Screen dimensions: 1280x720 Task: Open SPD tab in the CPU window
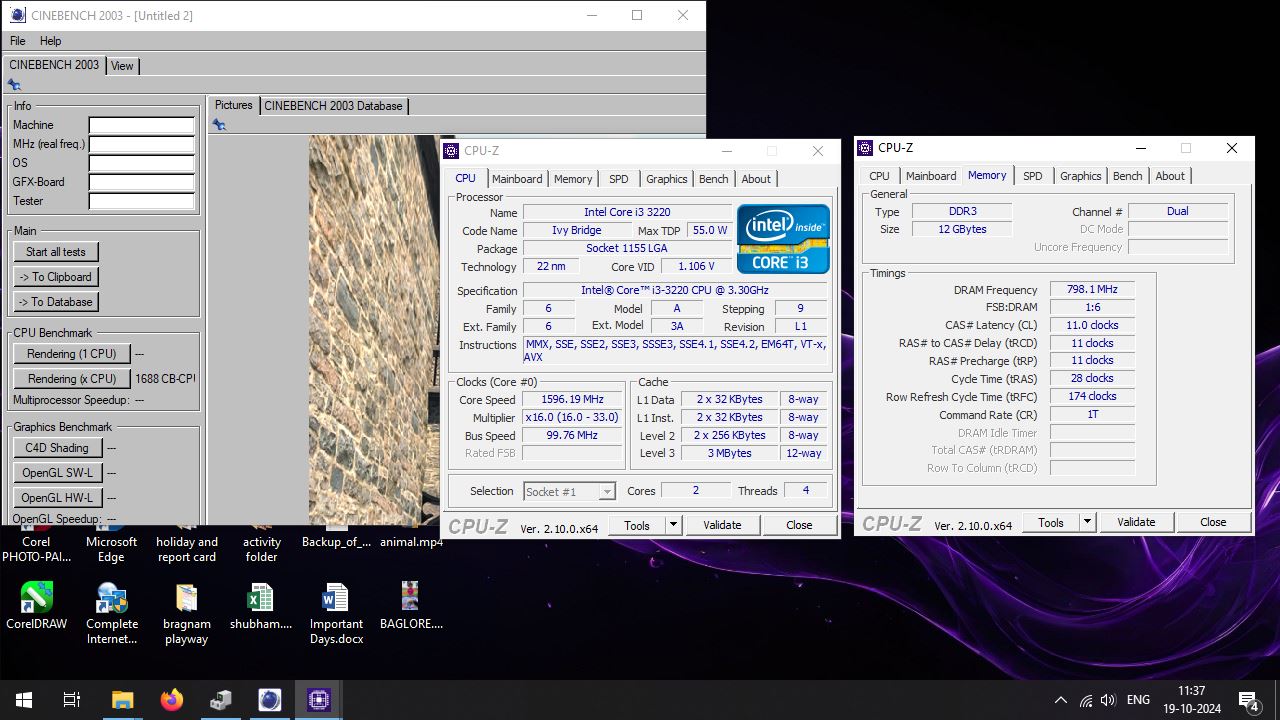point(619,179)
